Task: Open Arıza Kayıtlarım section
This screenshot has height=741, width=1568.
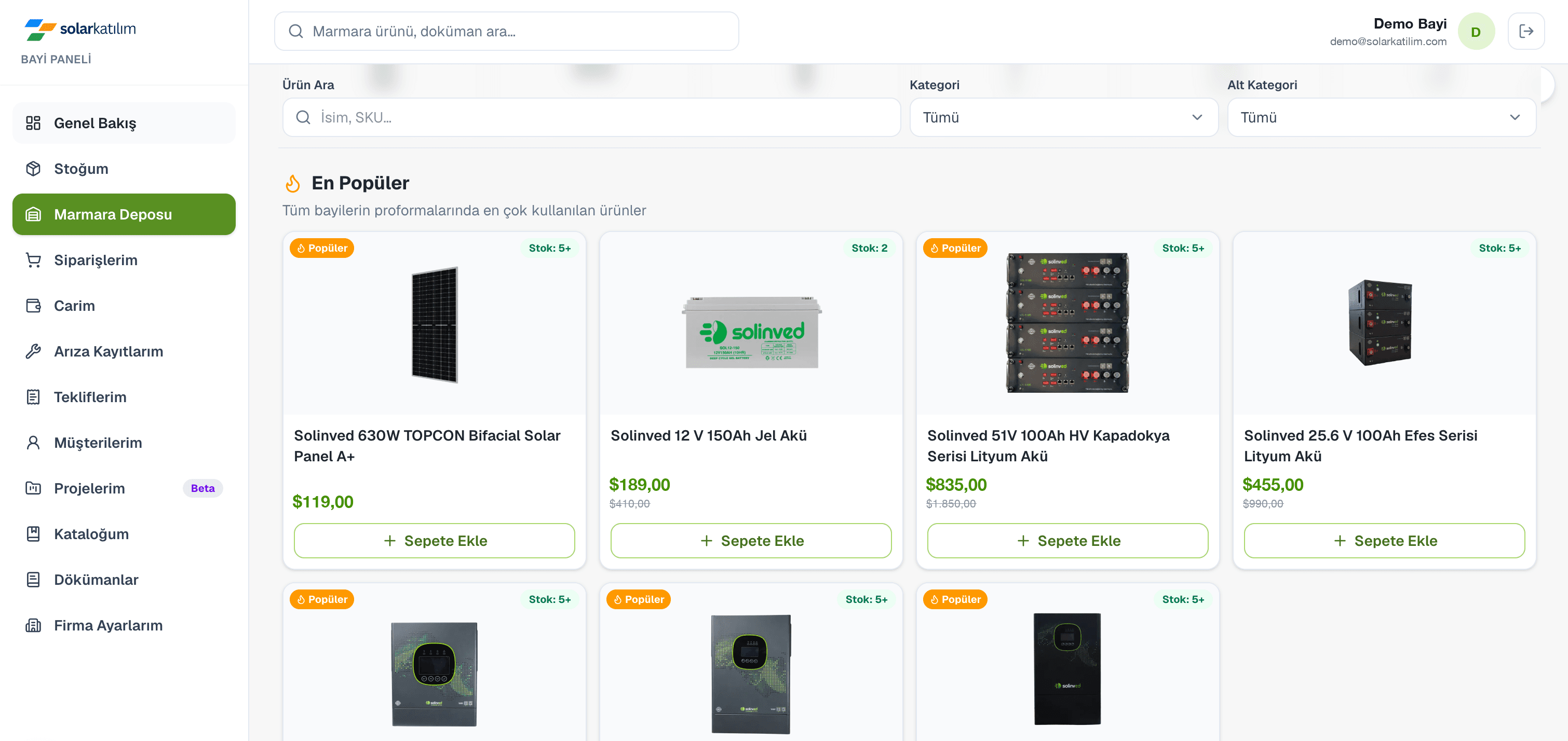Action: click(124, 351)
